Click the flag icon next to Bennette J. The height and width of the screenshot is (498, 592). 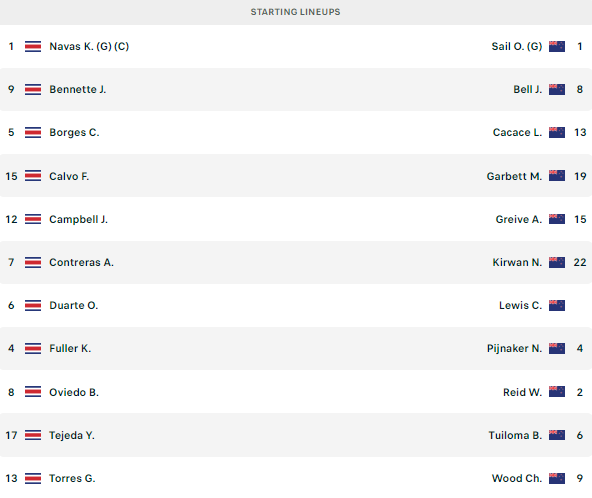pos(33,89)
